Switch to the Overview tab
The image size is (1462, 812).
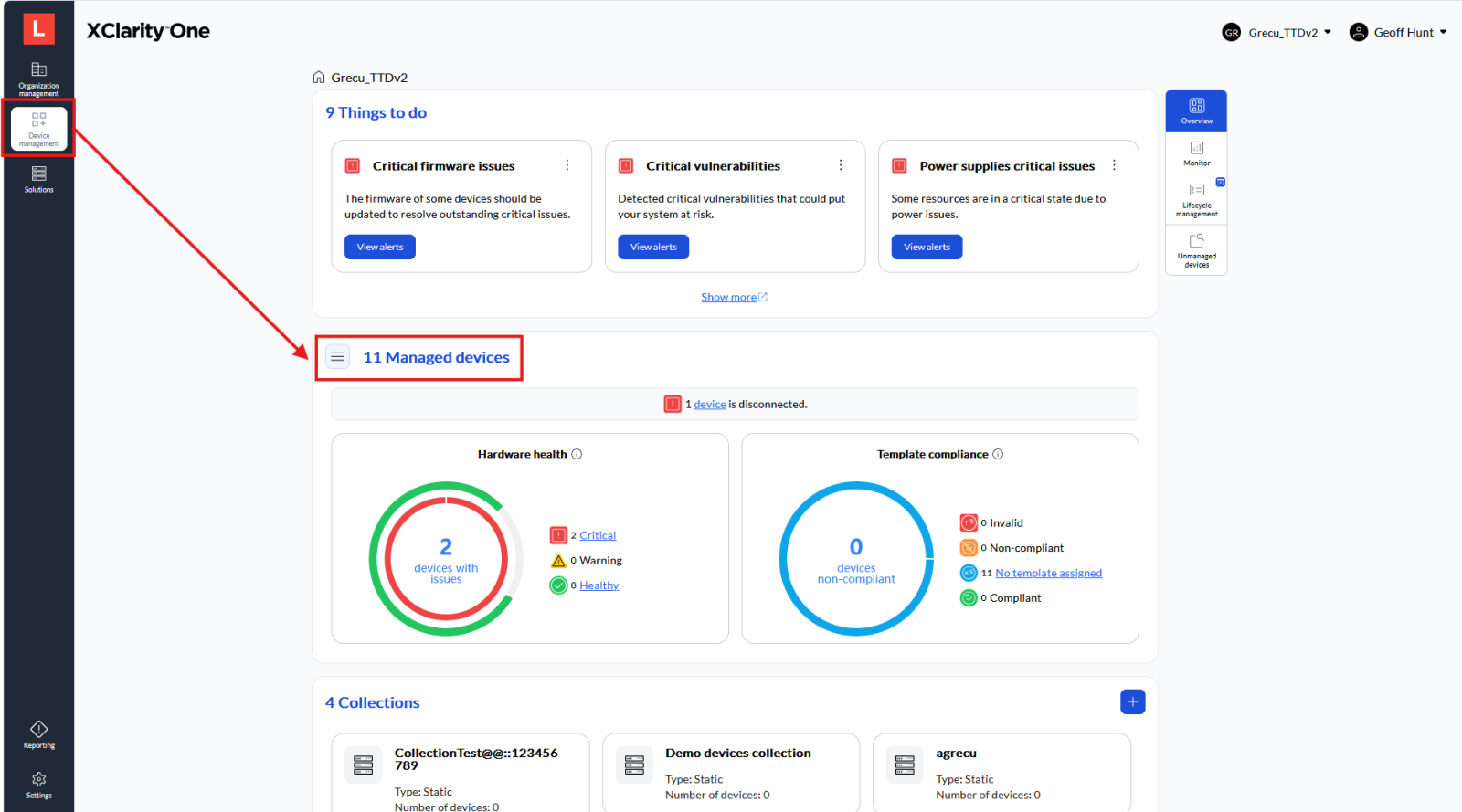1196,111
